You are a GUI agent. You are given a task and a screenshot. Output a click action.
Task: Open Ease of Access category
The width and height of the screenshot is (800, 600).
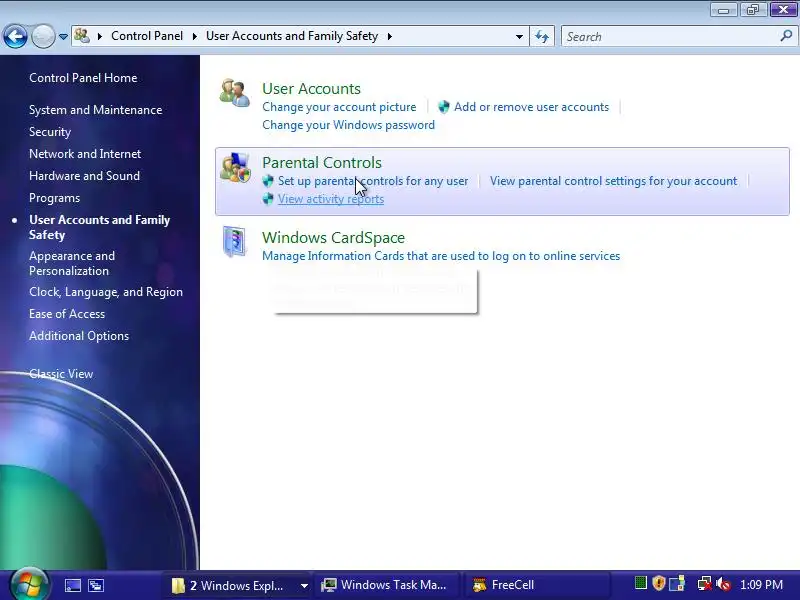coord(67,314)
